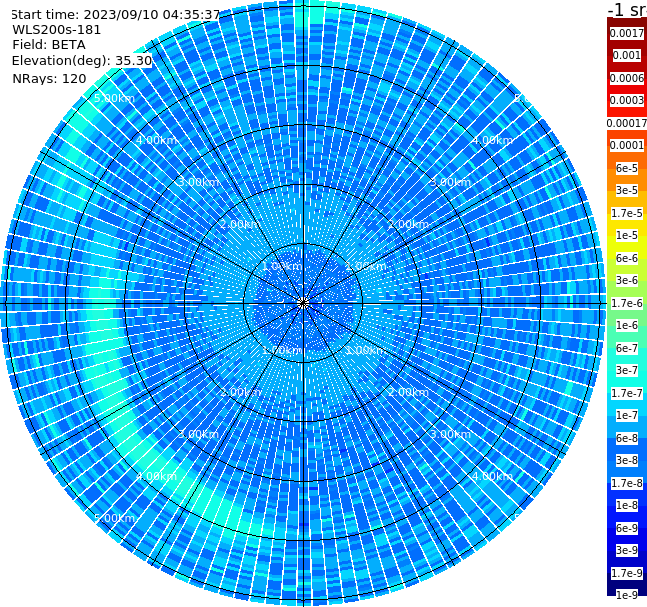This screenshot has height=607, width=647.
Task: Select the 1.7e-7 colorbar value
Action: point(627,393)
